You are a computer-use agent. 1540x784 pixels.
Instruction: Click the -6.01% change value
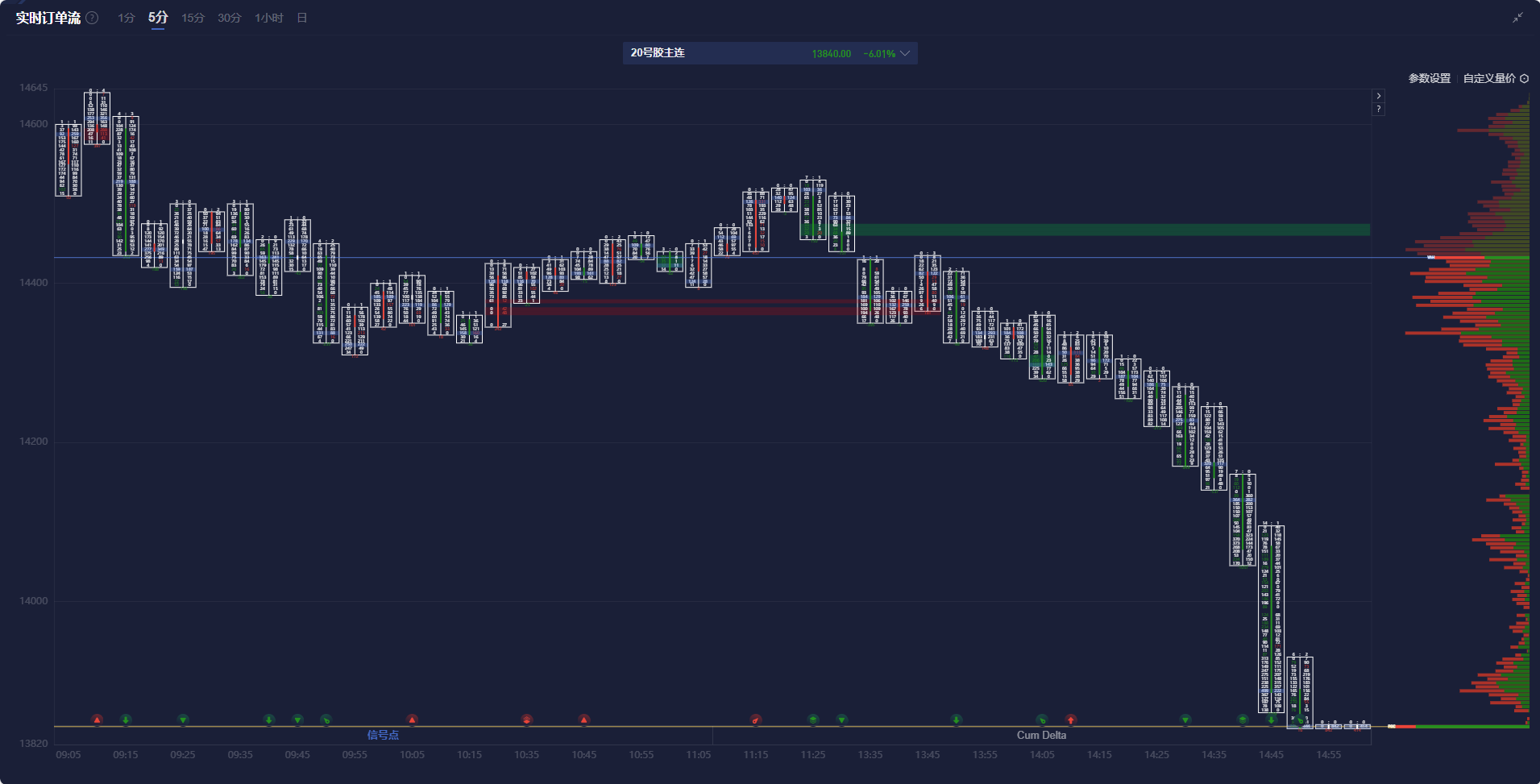tap(879, 54)
